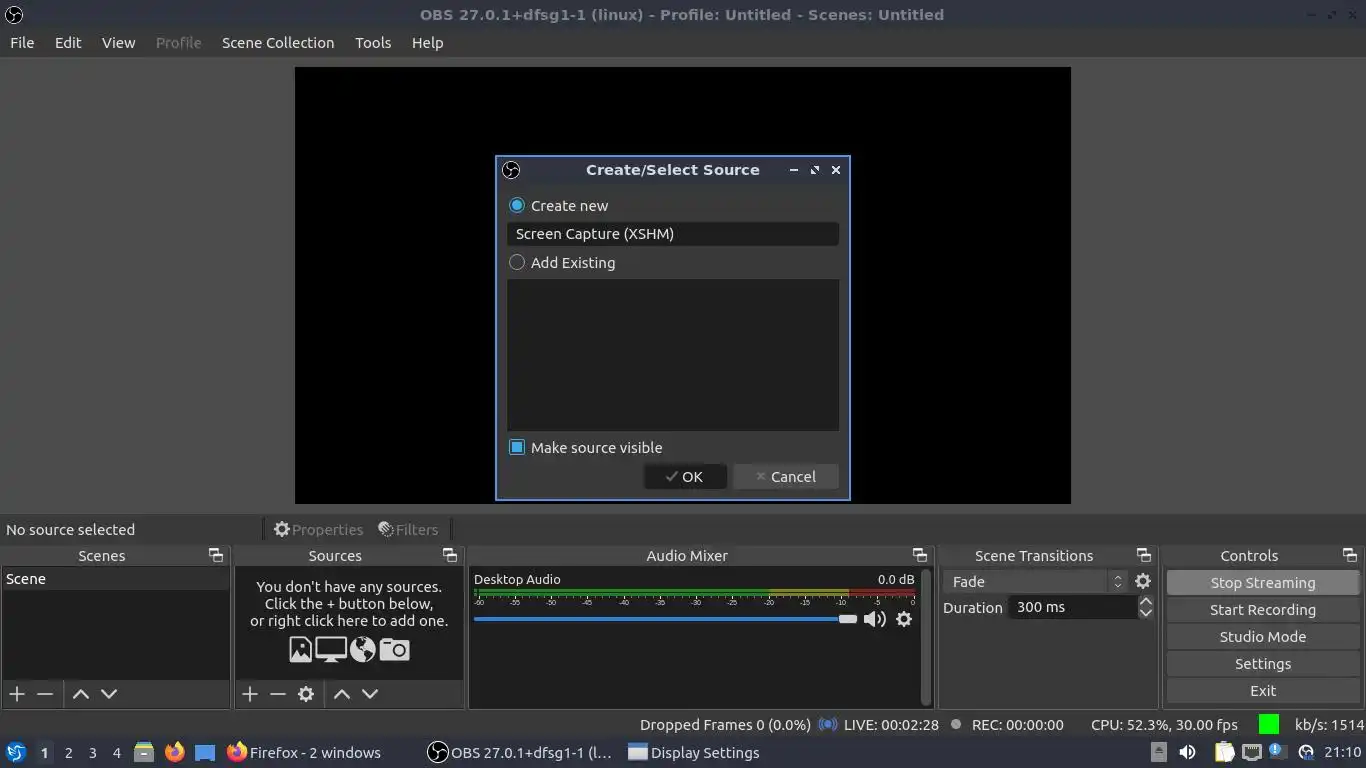The image size is (1366, 768).
Task: Open the volume control in the system tray
Action: click(1187, 752)
